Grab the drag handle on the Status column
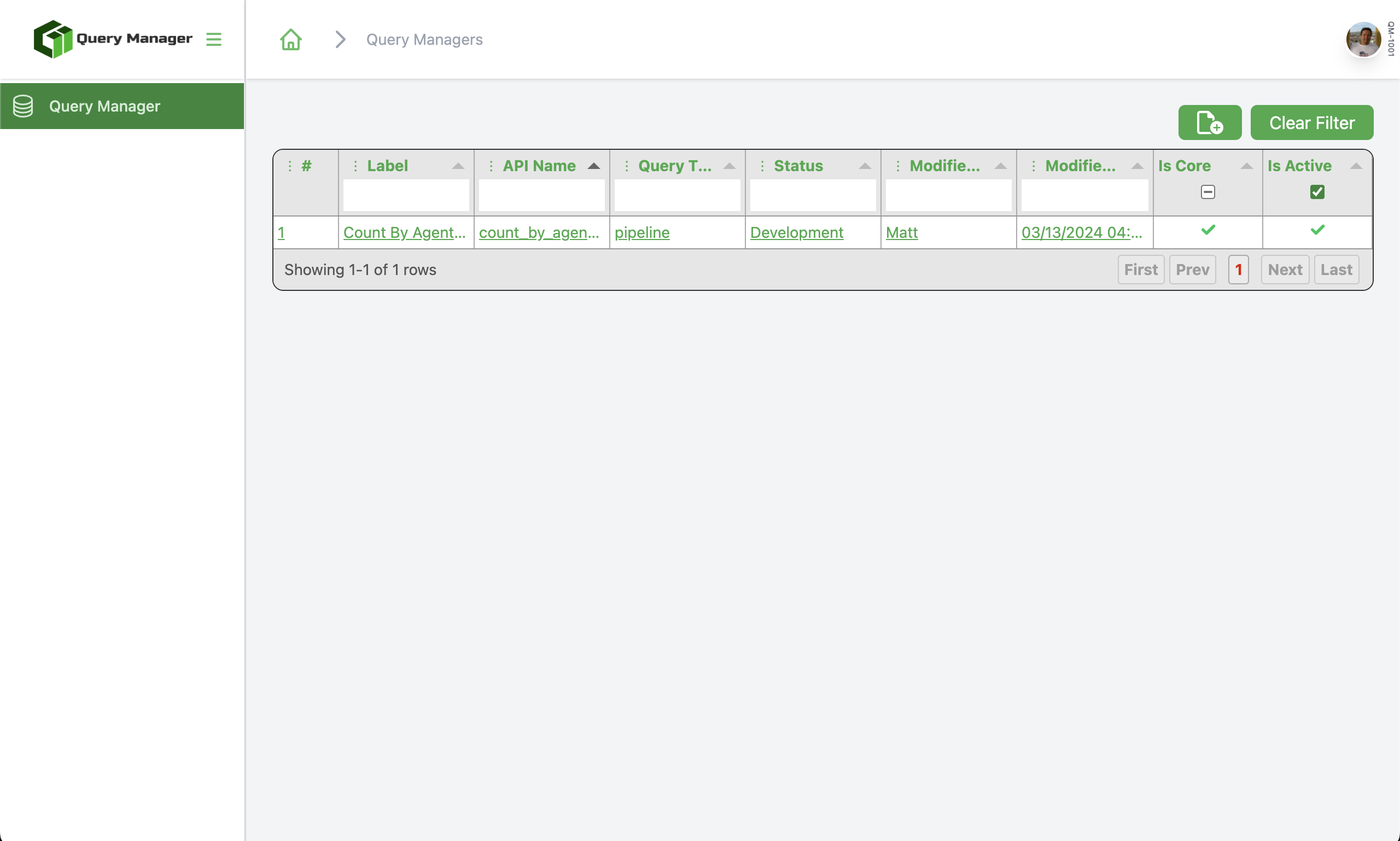Image resolution: width=1400 pixels, height=841 pixels. tap(762, 166)
